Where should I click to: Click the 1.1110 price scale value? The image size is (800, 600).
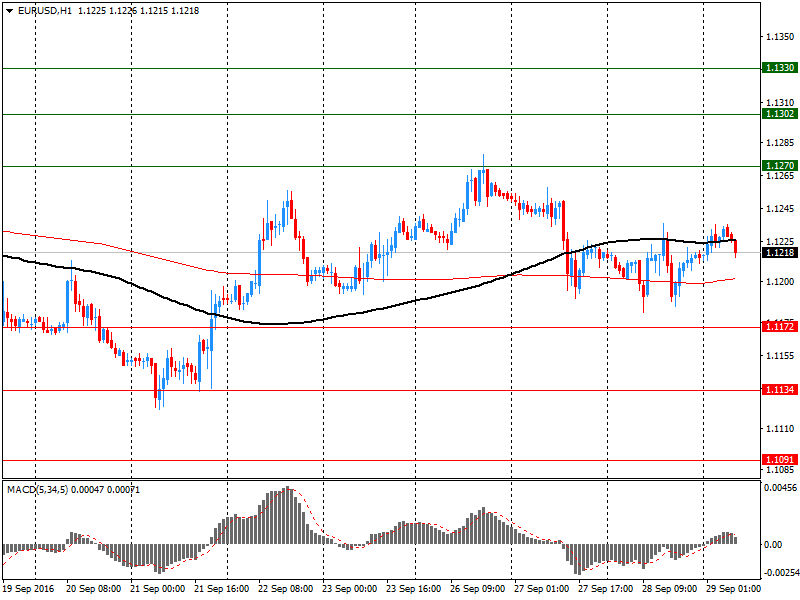tap(780, 429)
